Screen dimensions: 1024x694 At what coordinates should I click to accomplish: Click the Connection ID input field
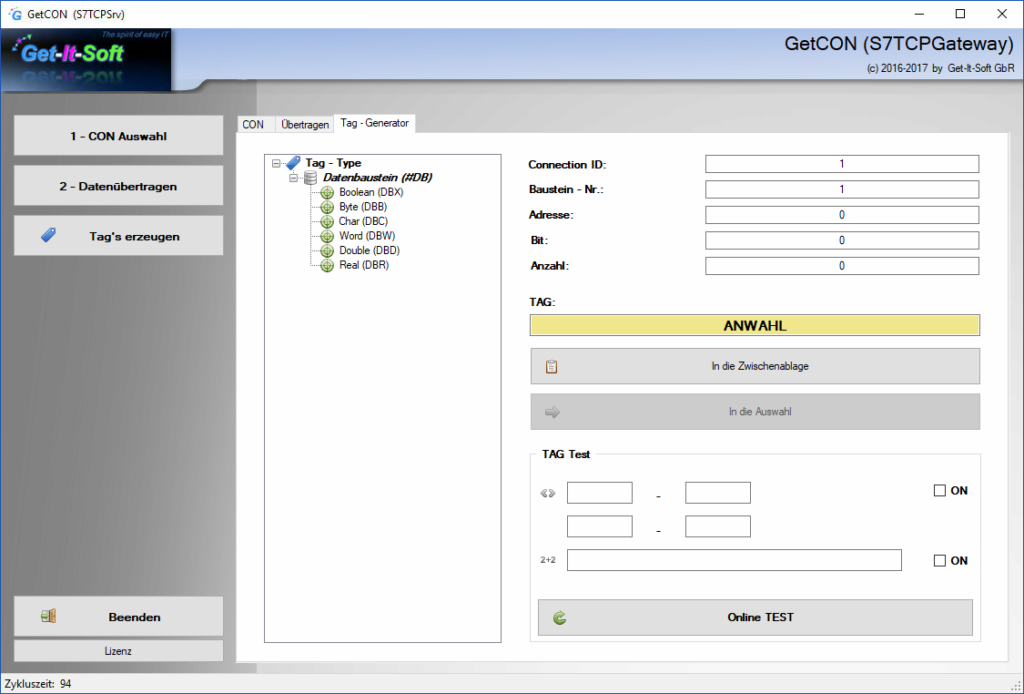pyautogui.click(x=842, y=163)
